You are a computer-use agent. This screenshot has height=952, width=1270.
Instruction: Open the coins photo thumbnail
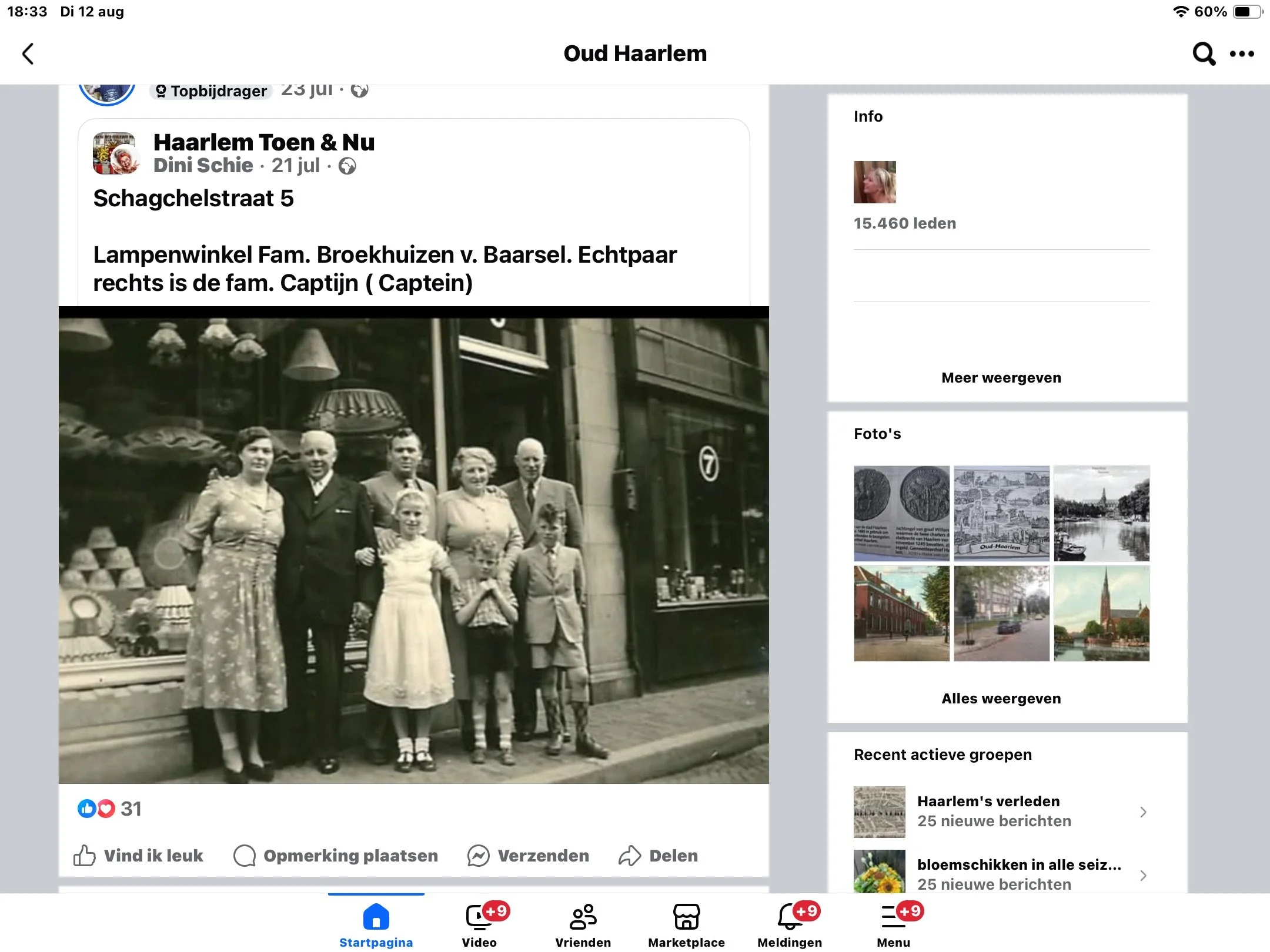pyautogui.click(x=901, y=513)
